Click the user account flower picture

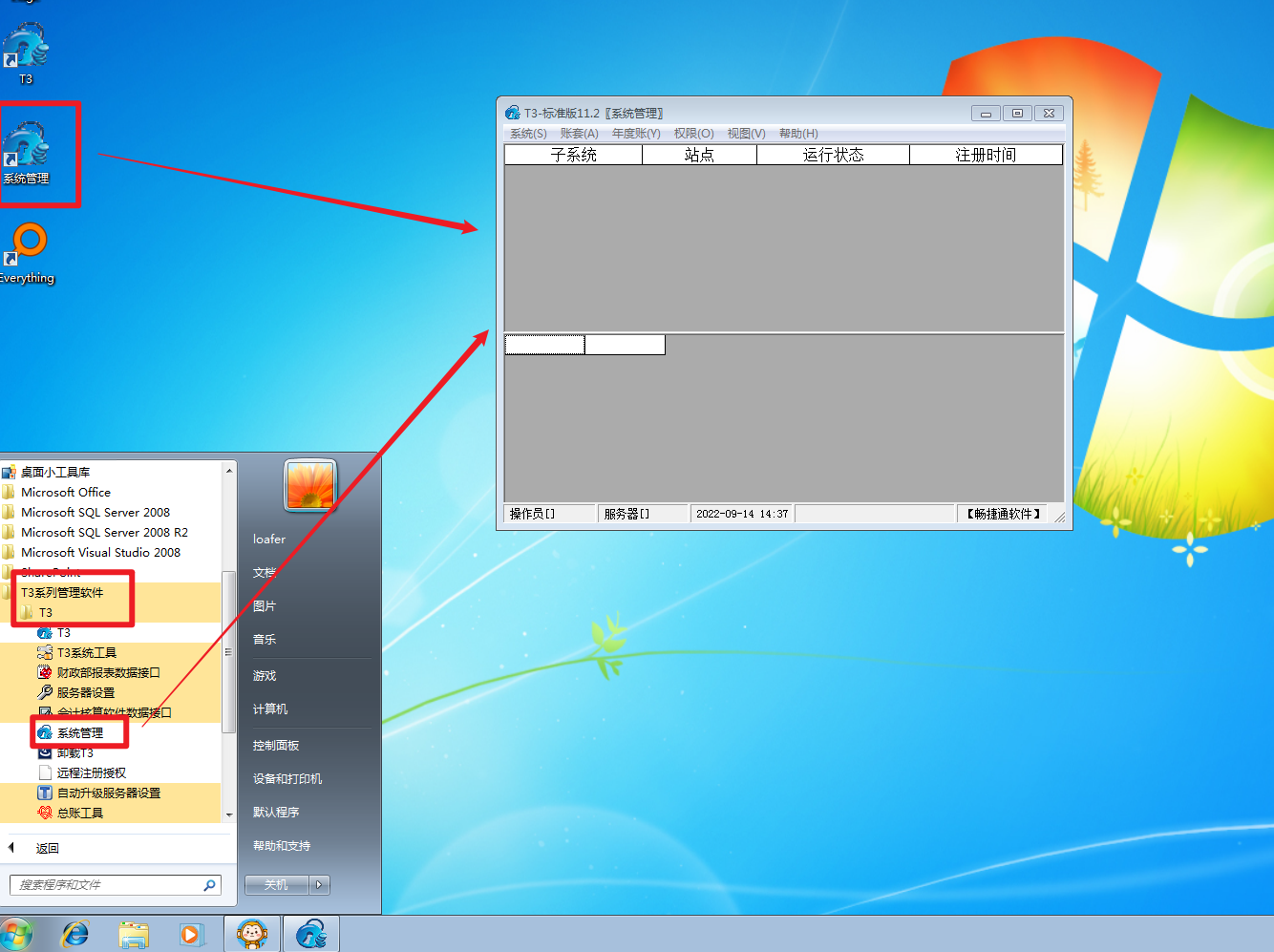(x=310, y=485)
